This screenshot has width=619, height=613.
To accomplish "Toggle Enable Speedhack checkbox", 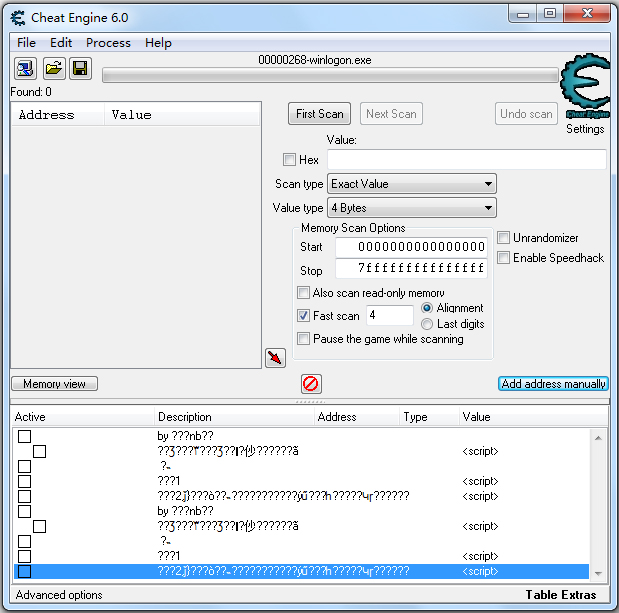I will [x=503, y=258].
